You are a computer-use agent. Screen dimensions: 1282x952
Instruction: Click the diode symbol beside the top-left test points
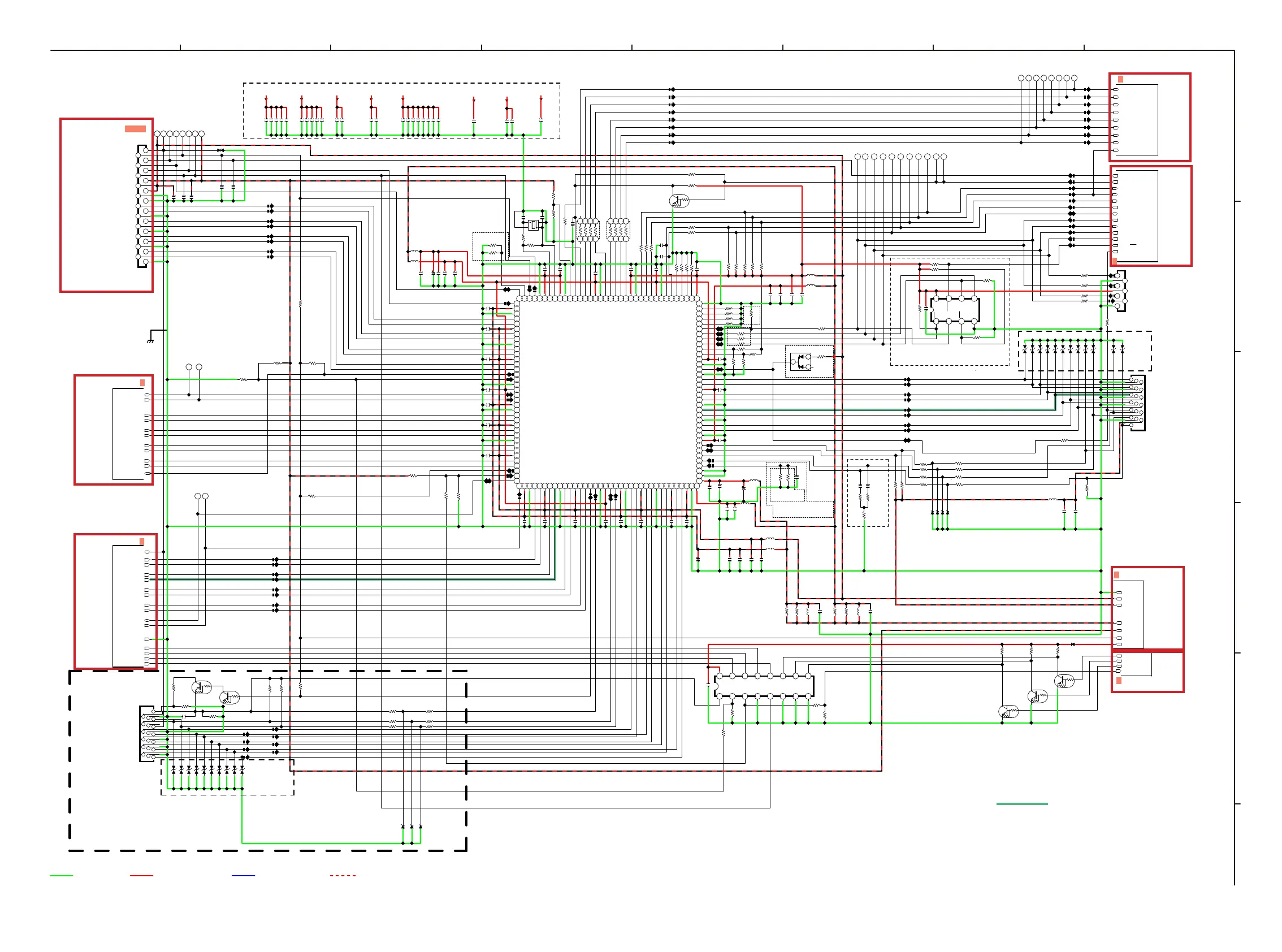220,150
